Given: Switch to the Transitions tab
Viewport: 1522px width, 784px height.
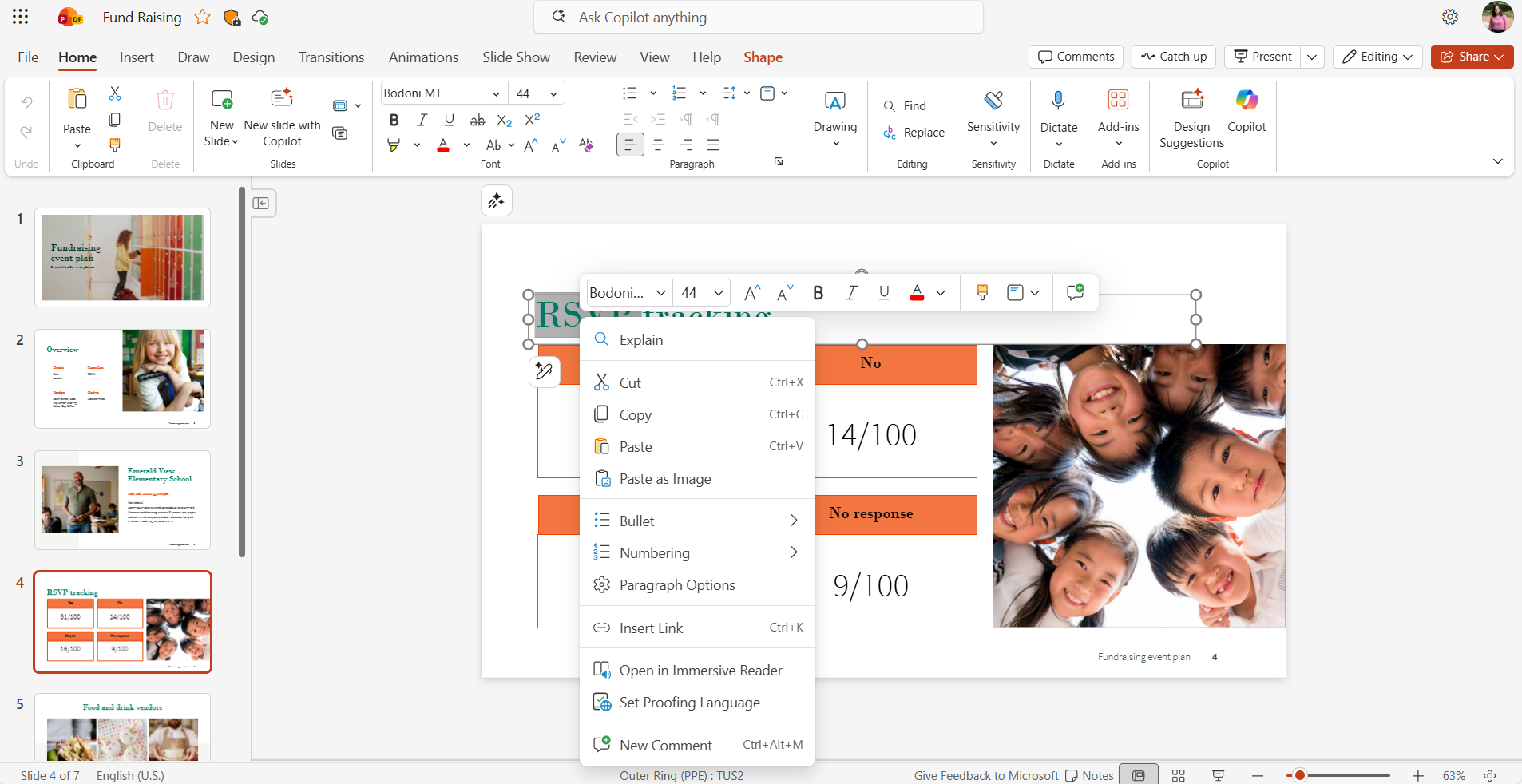Looking at the screenshot, I should click(331, 57).
